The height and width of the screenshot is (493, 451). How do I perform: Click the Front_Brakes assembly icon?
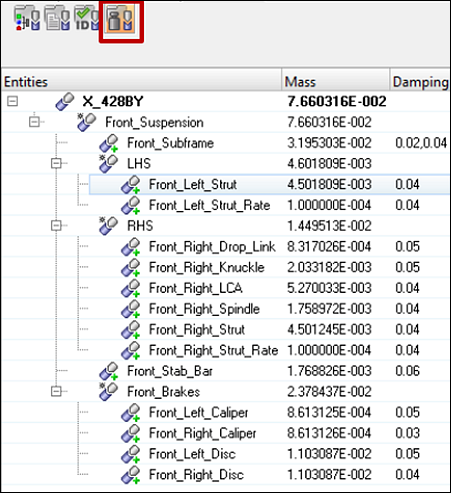pyautogui.click(x=109, y=392)
